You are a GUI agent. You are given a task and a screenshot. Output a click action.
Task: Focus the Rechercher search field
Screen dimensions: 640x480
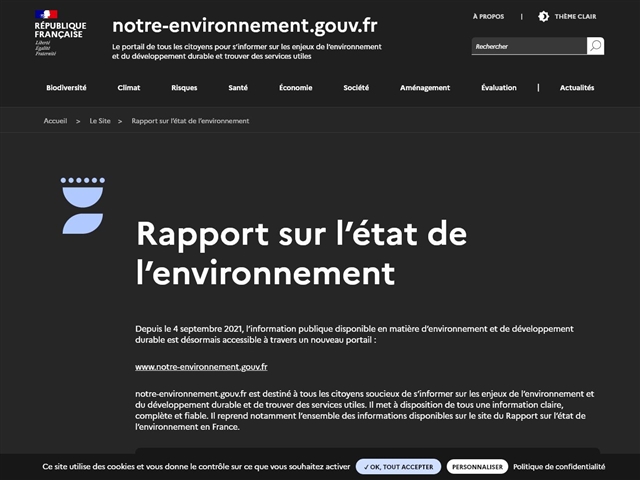click(529, 46)
